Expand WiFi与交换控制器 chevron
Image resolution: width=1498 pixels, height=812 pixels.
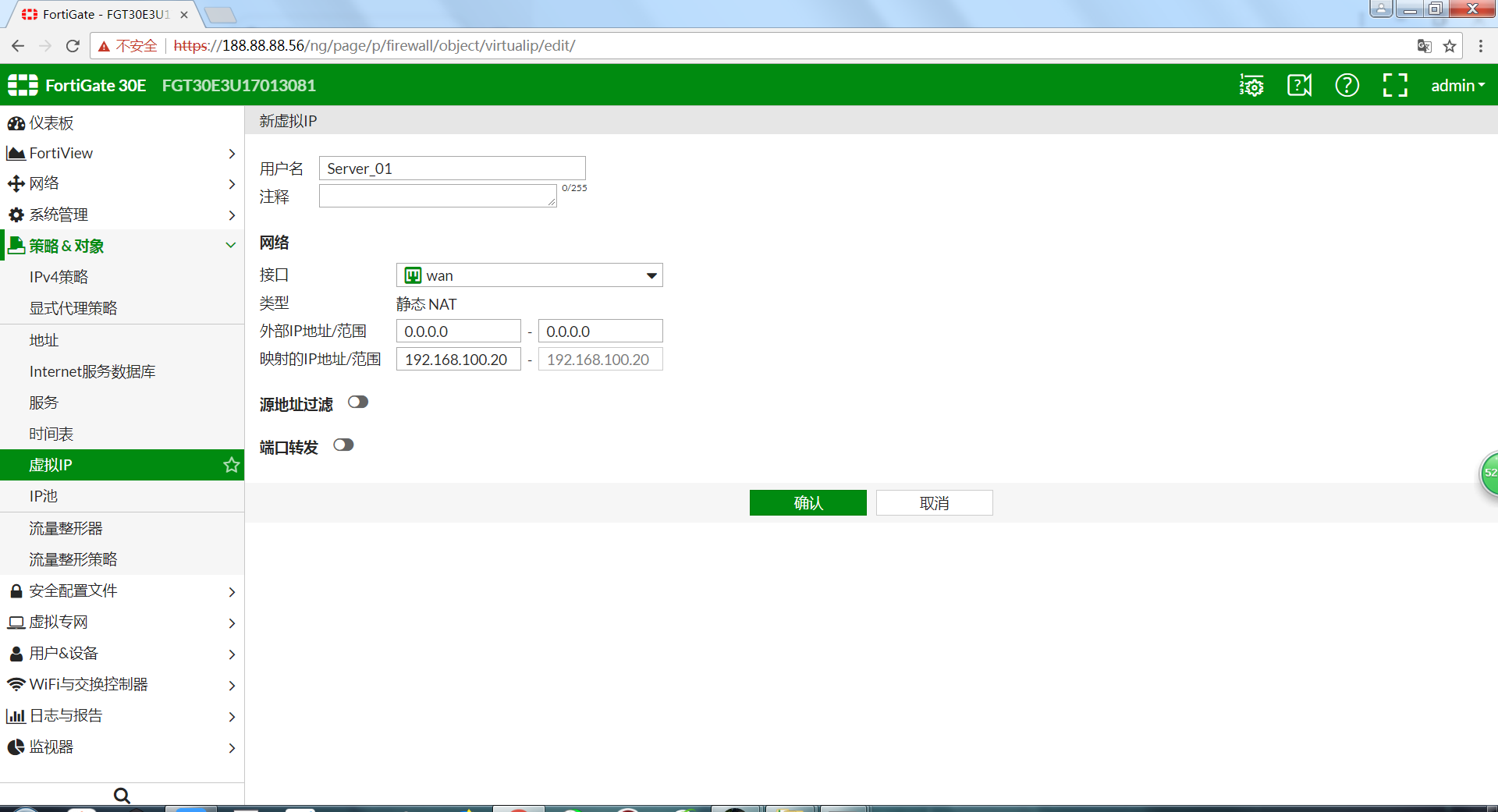[232, 686]
